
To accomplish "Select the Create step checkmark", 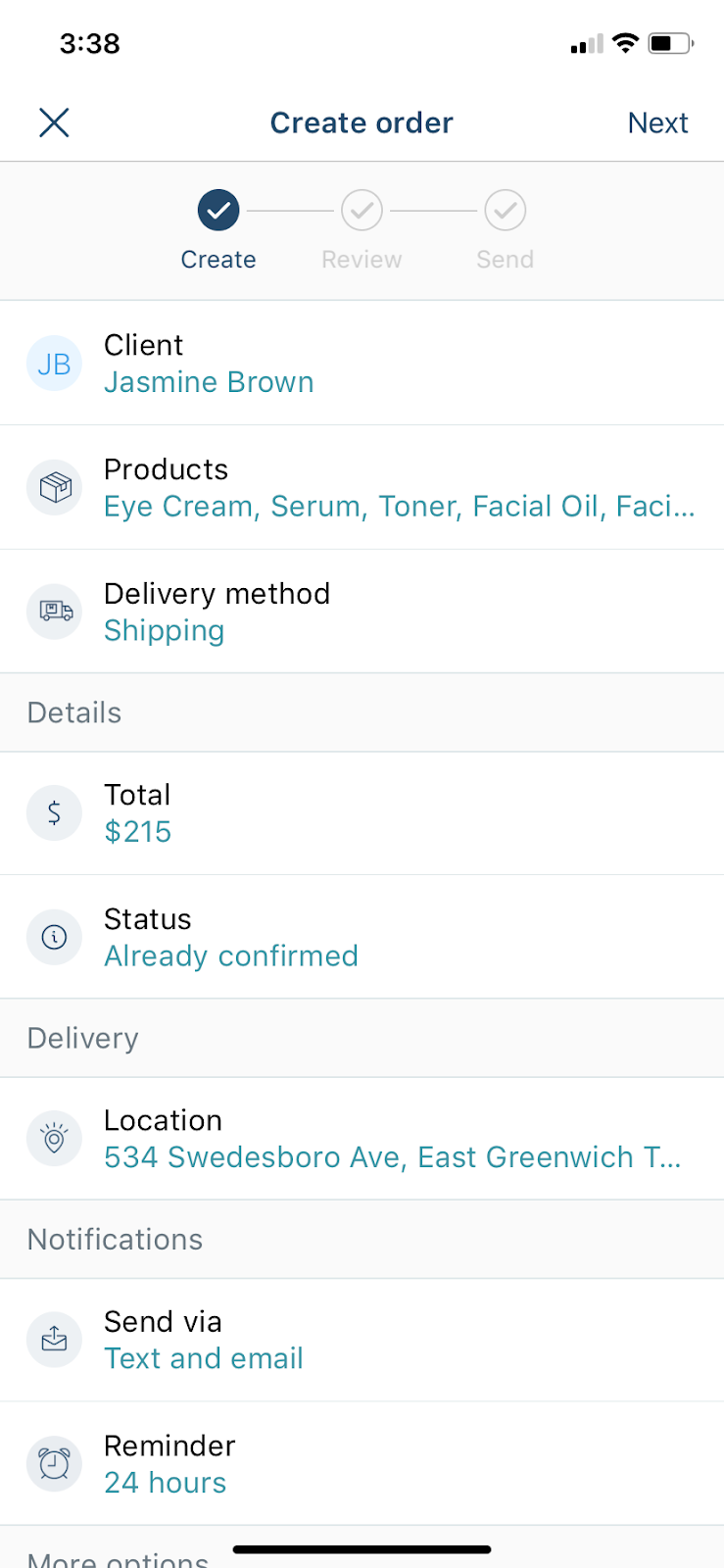I will pos(218,210).
